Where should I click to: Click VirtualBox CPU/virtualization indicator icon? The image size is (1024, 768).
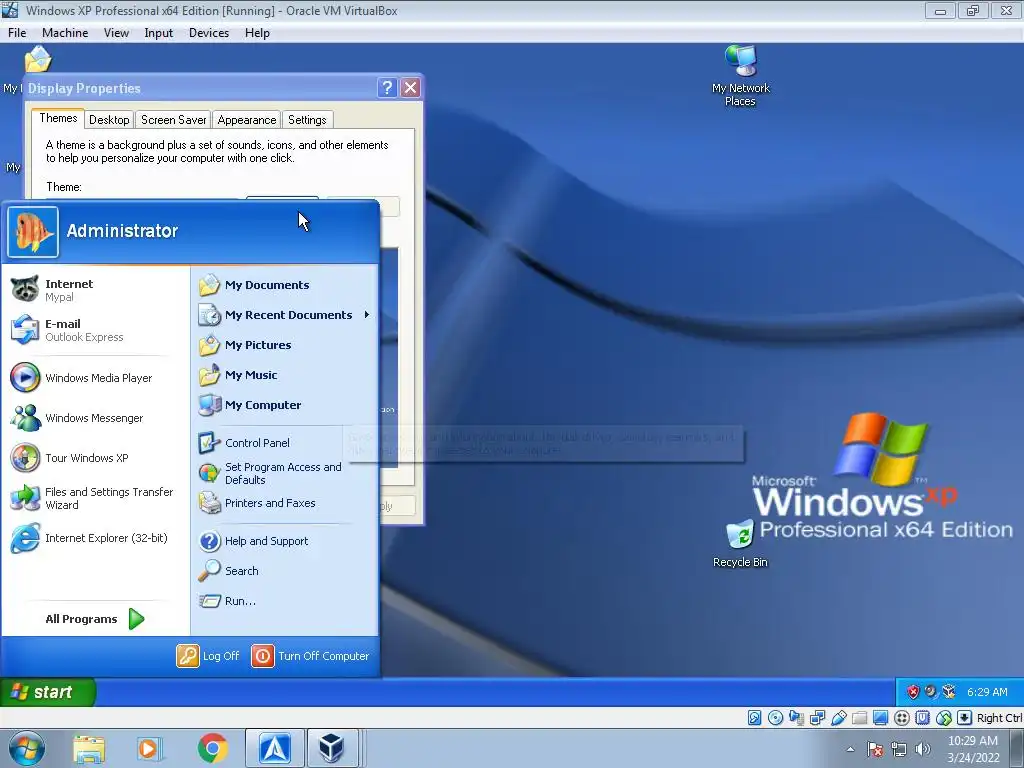[x=922, y=718]
